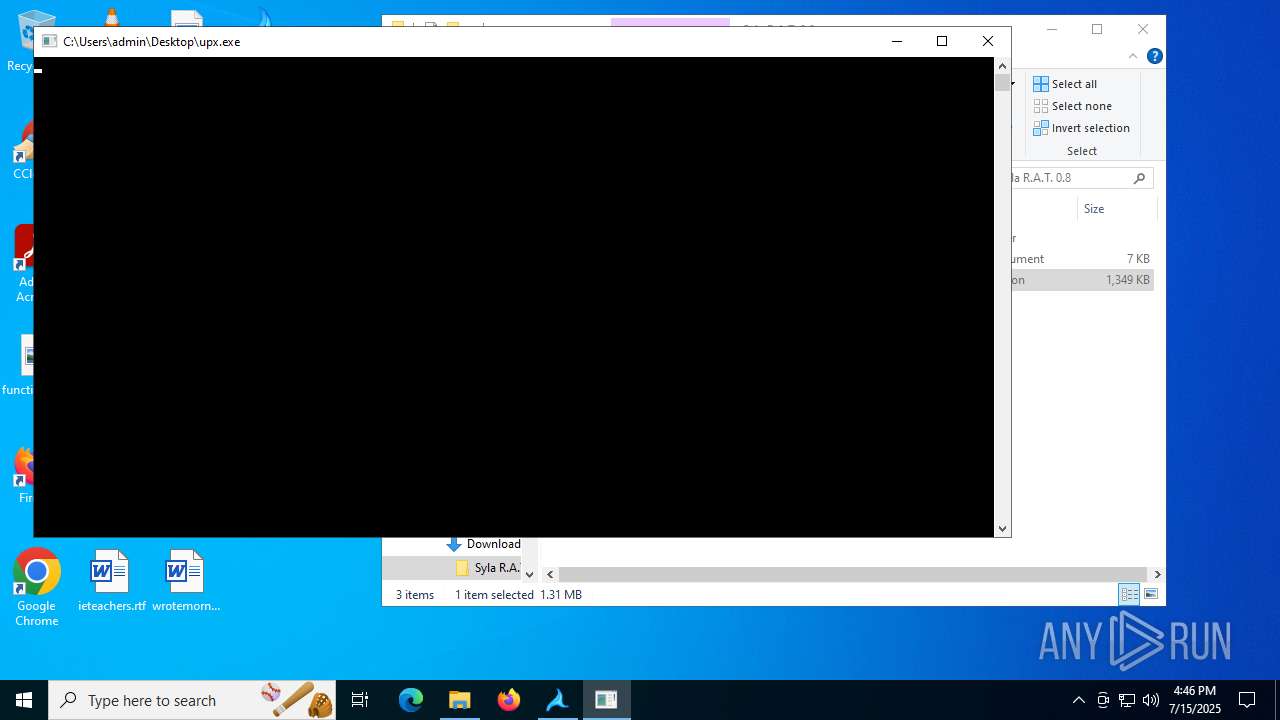Click Select none in Explorer ribbon
The height and width of the screenshot is (720, 1280).
point(1072,106)
